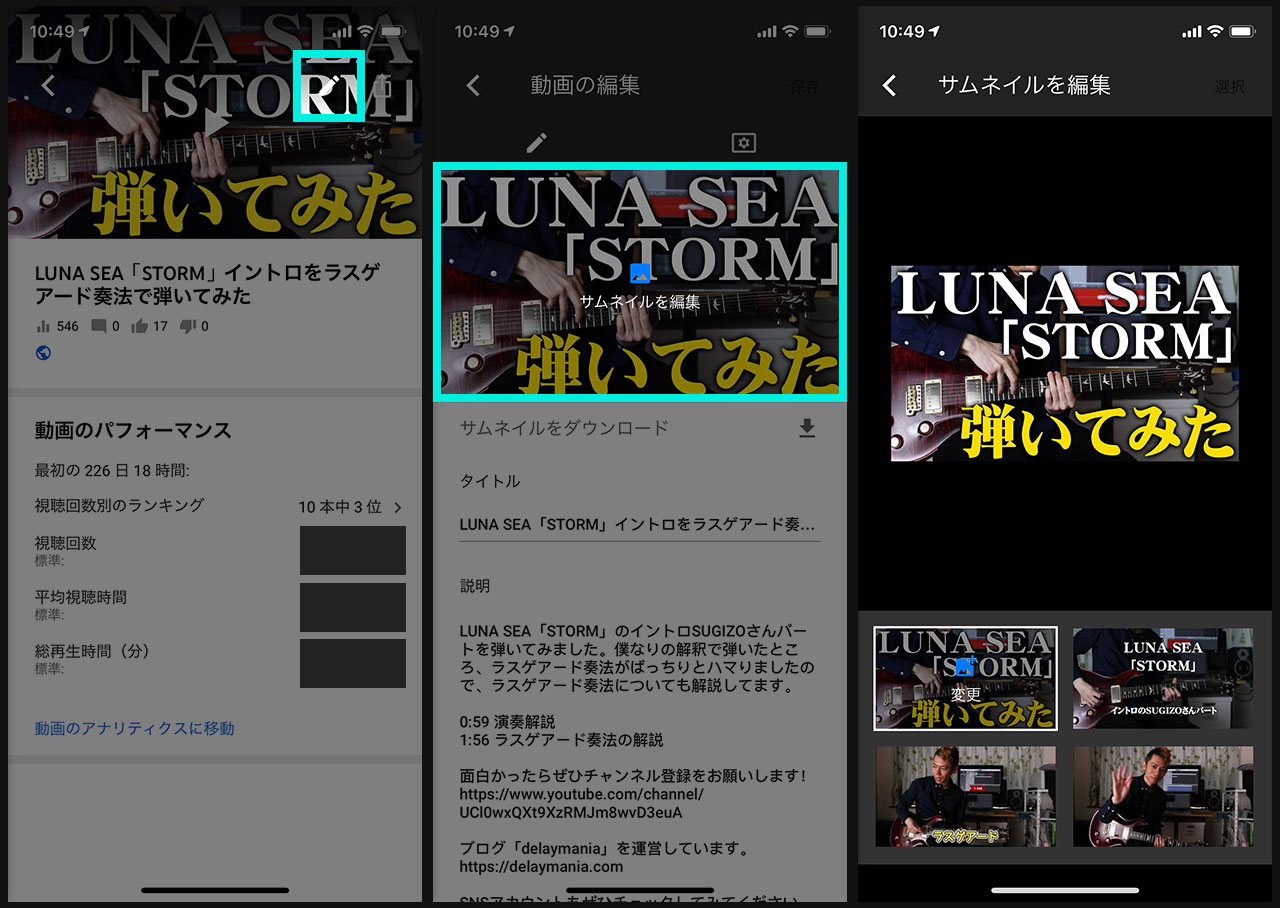Tap the 1:56 ラスゲアード奏法の解説 timestamp line
This screenshot has width=1280, height=908.
561,740
